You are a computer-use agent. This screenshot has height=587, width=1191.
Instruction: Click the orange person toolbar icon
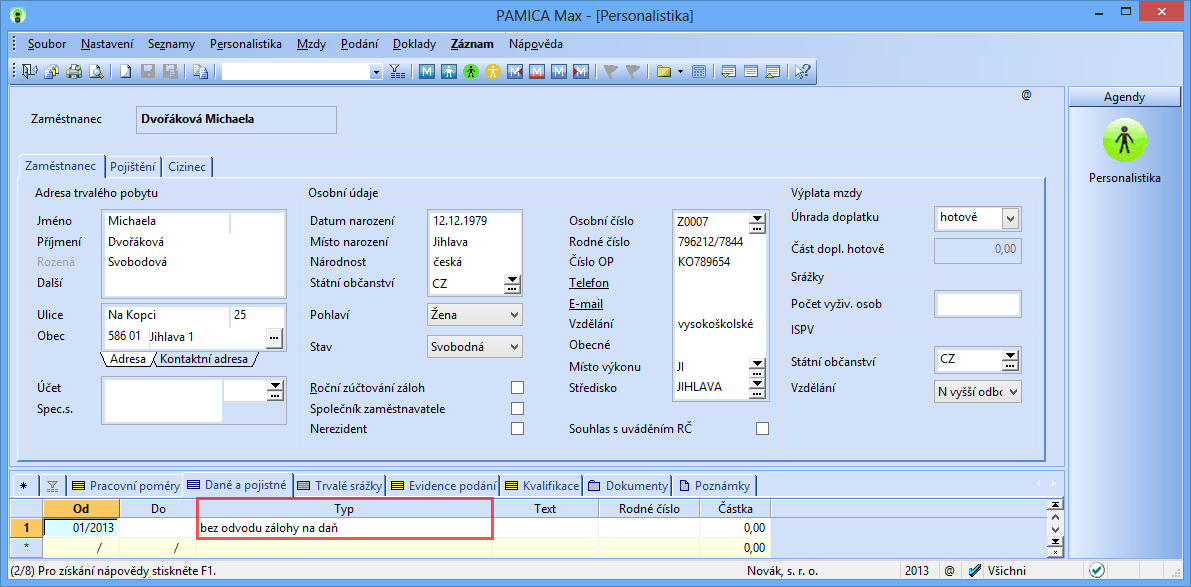tap(492, 72)
